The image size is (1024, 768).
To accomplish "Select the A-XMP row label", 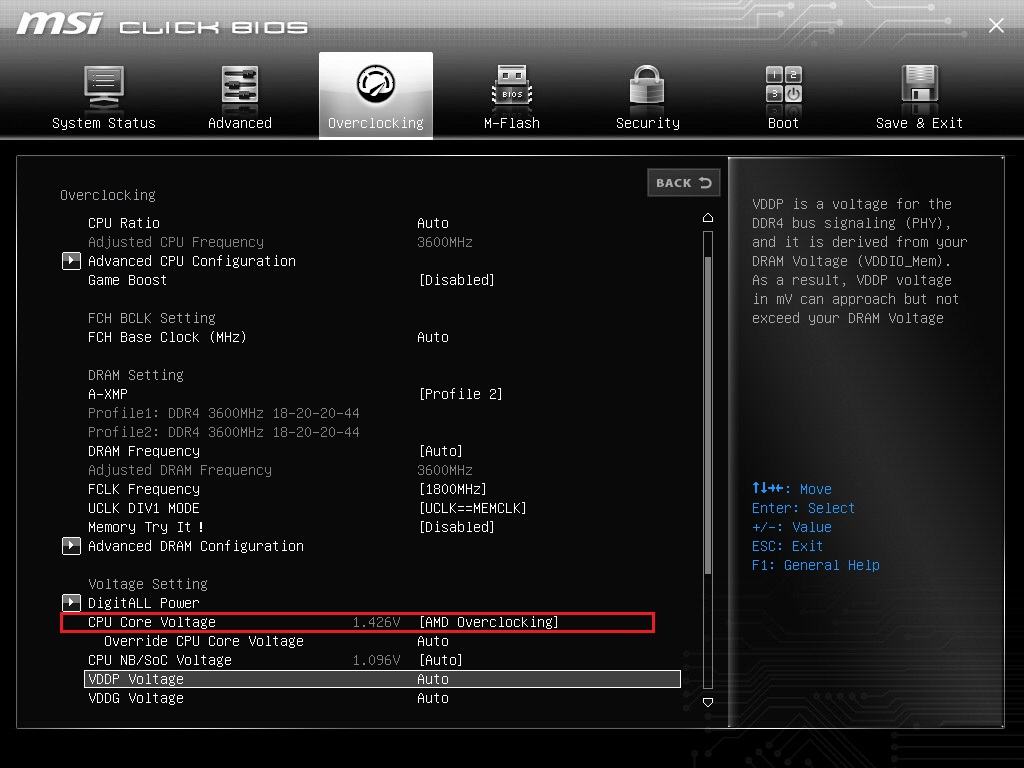I will [108, 394].
